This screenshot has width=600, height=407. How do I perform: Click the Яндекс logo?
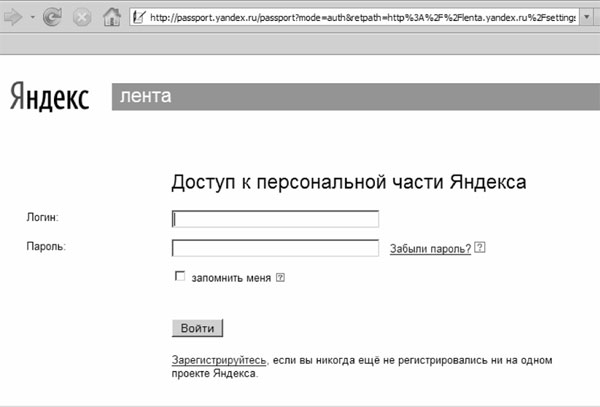click(50, 97)
